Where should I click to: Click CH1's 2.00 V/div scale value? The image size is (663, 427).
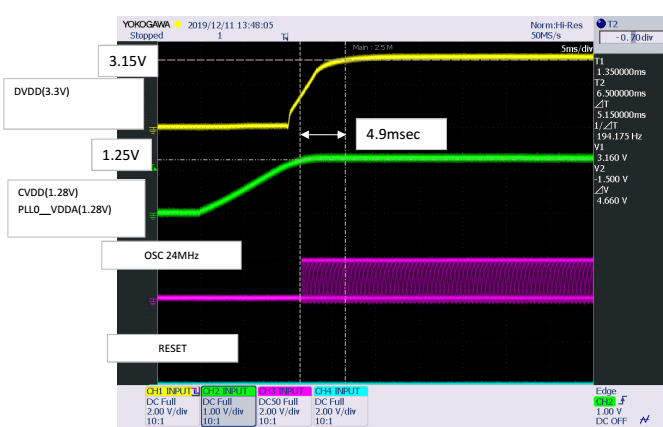(x=167, y=411)
